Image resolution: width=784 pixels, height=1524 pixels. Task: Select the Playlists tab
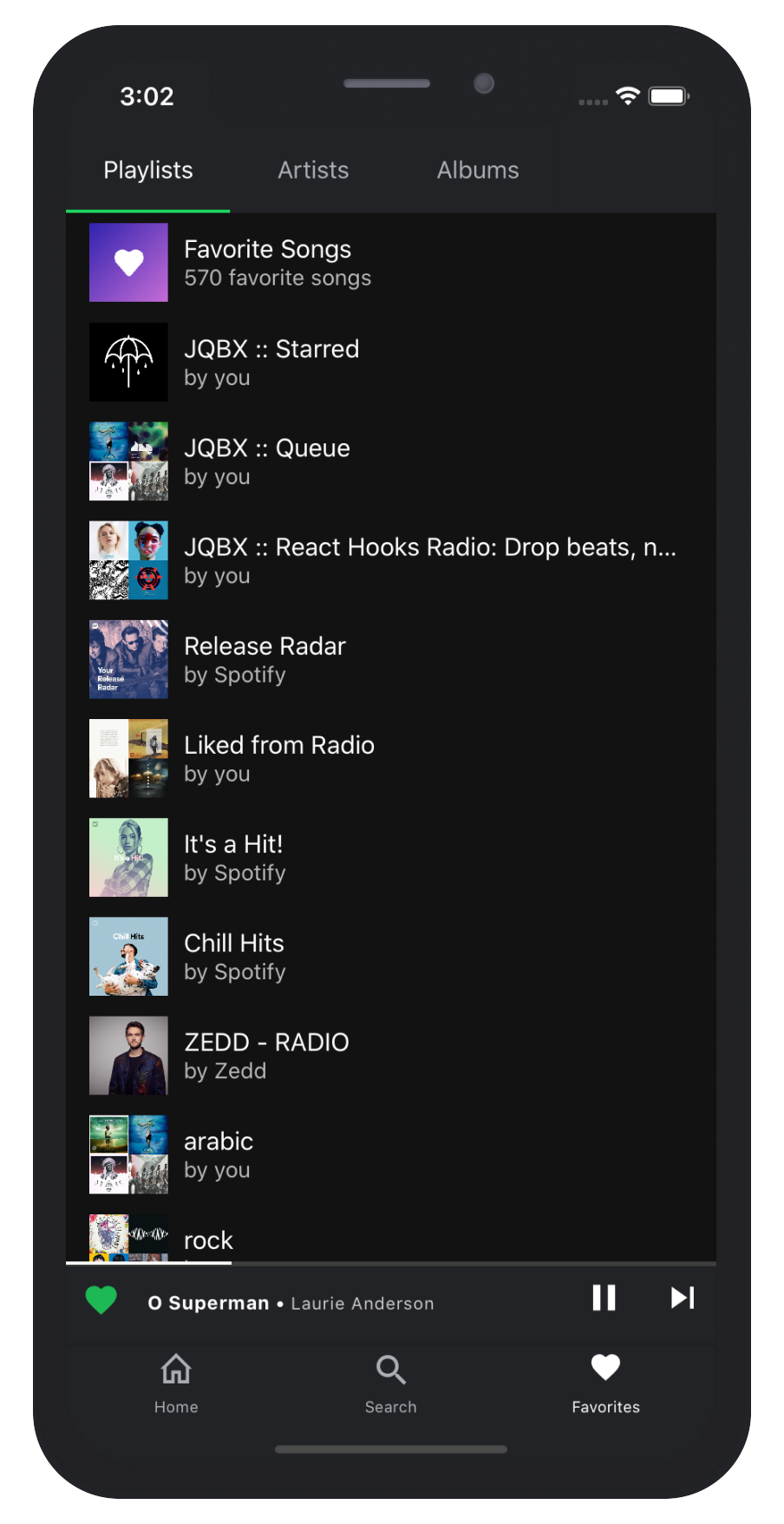pos(148,170)
